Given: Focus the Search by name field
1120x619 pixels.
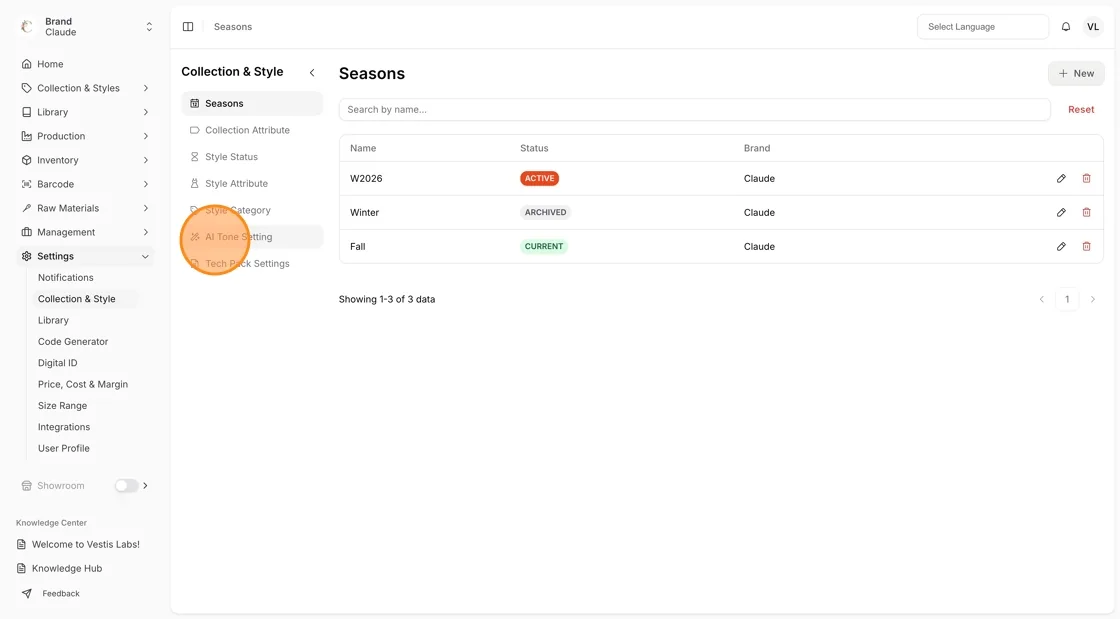Looking at the screenshot, I should click(694, 109).
